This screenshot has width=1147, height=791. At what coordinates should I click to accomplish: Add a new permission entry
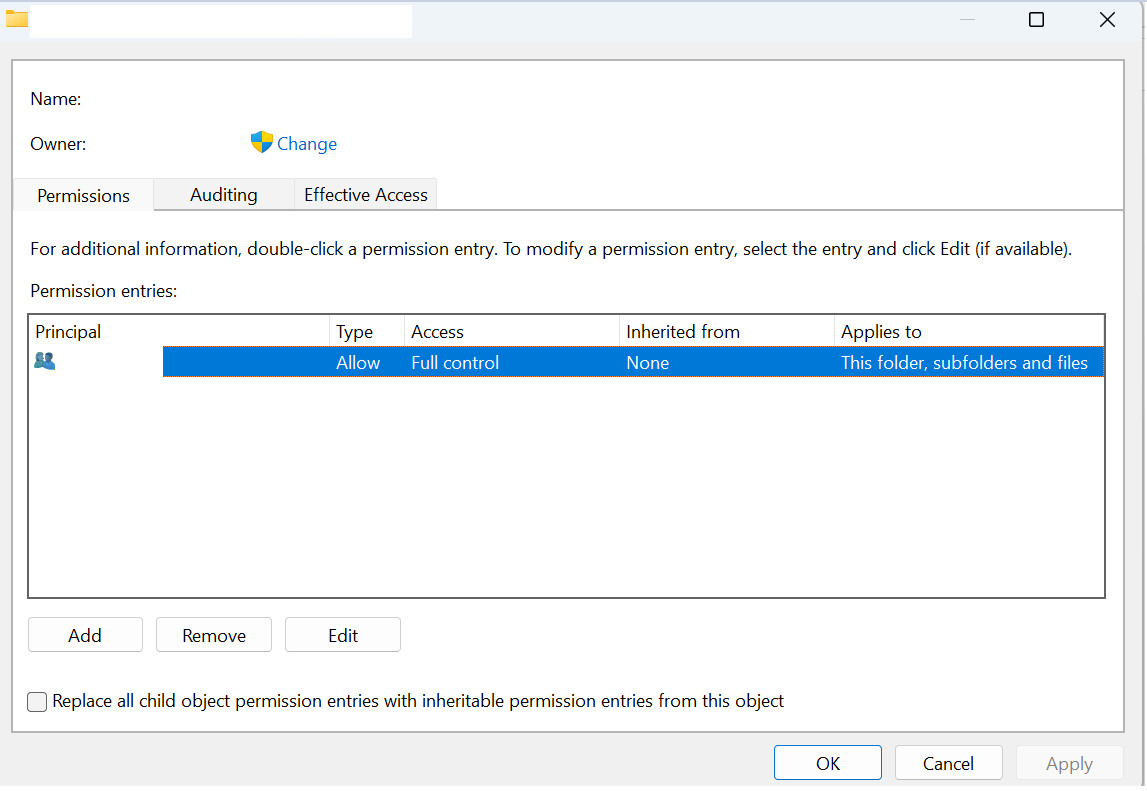[x=85, y=634]
